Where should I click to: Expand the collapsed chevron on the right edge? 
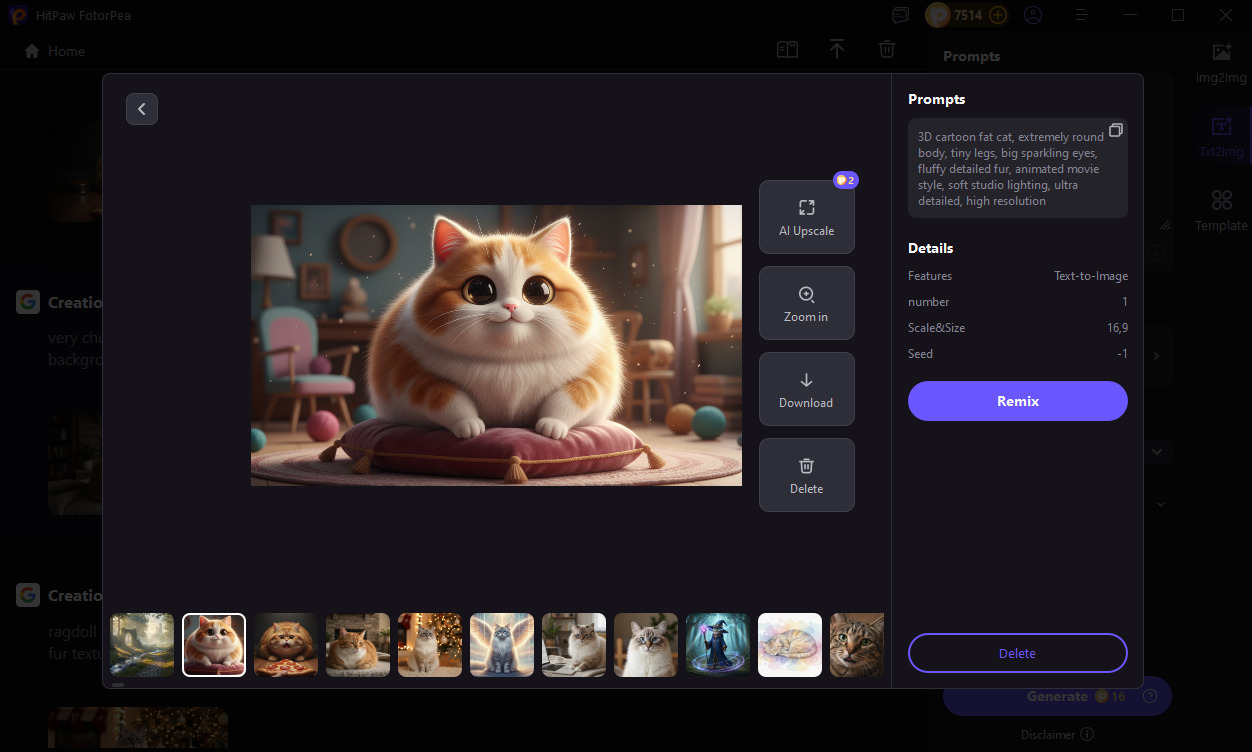pos(1157,451)
